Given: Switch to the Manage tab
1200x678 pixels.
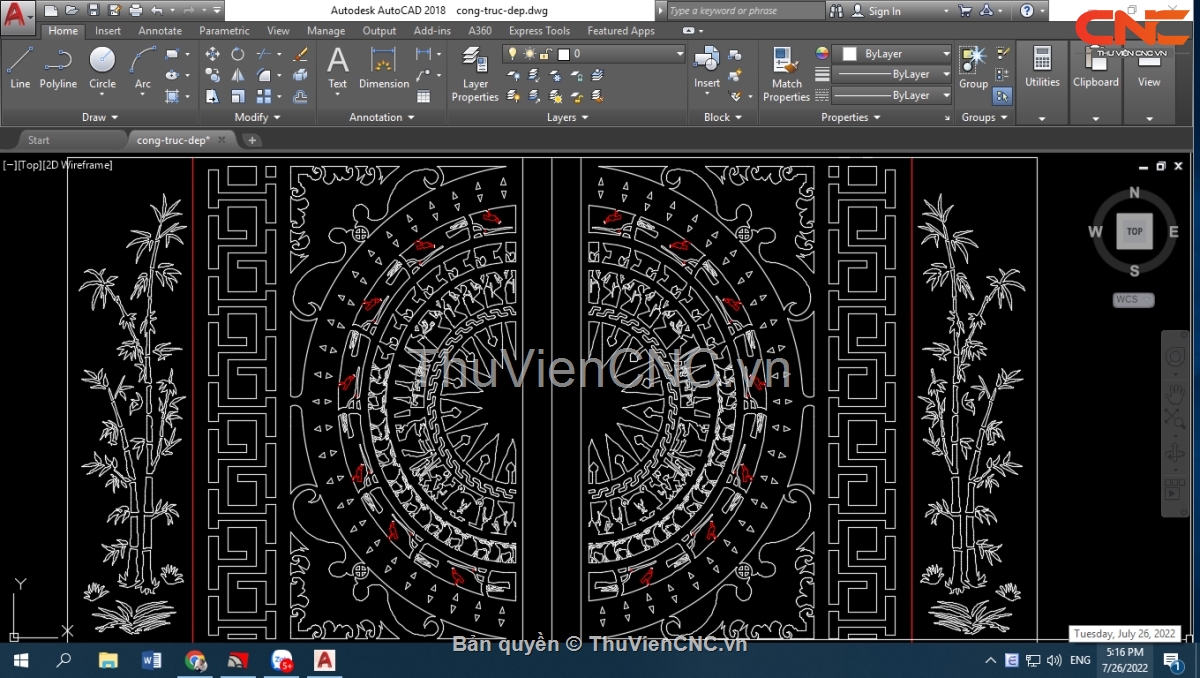Looking at the screenshot, I should coord(326,31).
